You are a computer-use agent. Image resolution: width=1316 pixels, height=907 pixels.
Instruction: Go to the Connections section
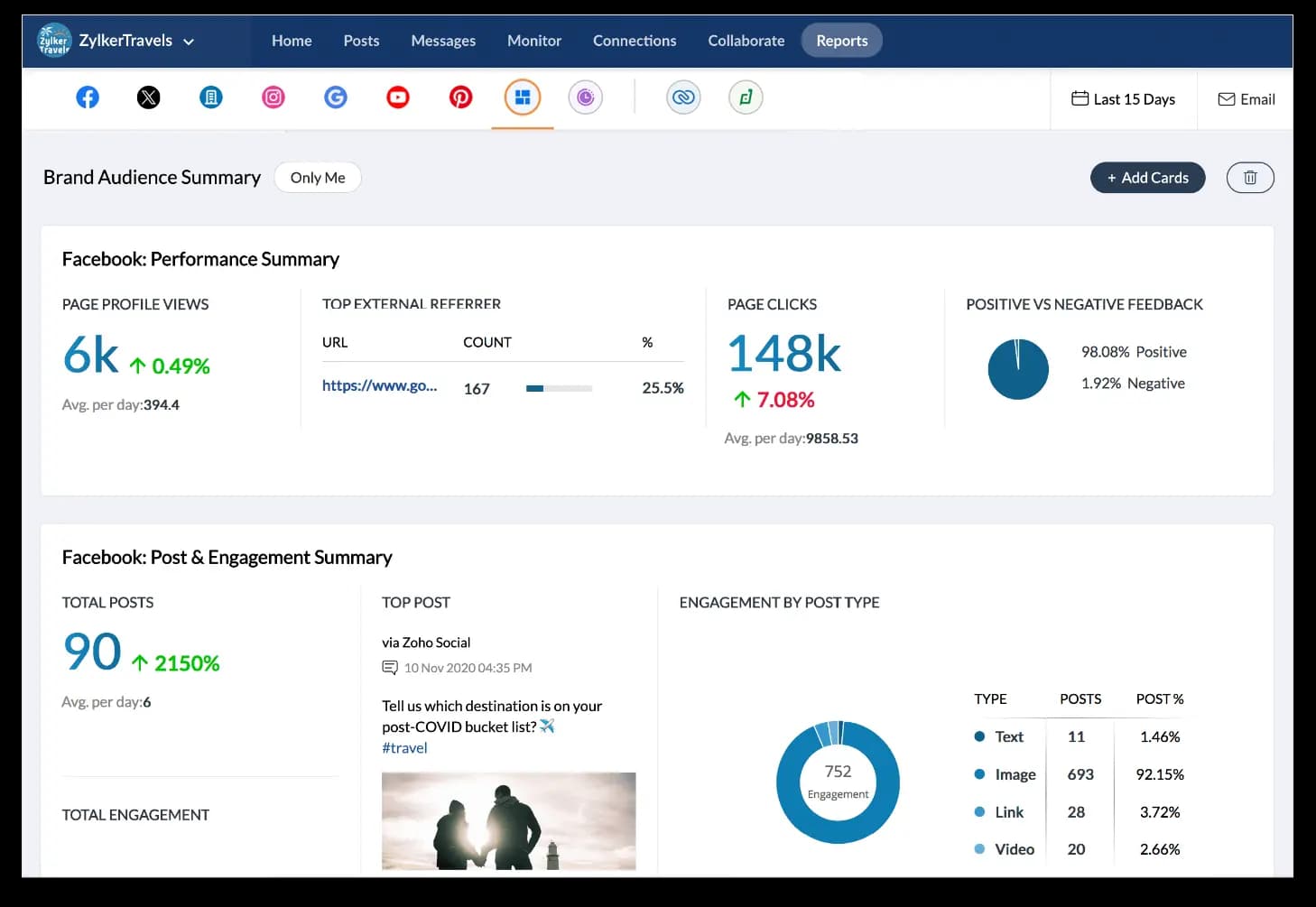pos(635,41)
